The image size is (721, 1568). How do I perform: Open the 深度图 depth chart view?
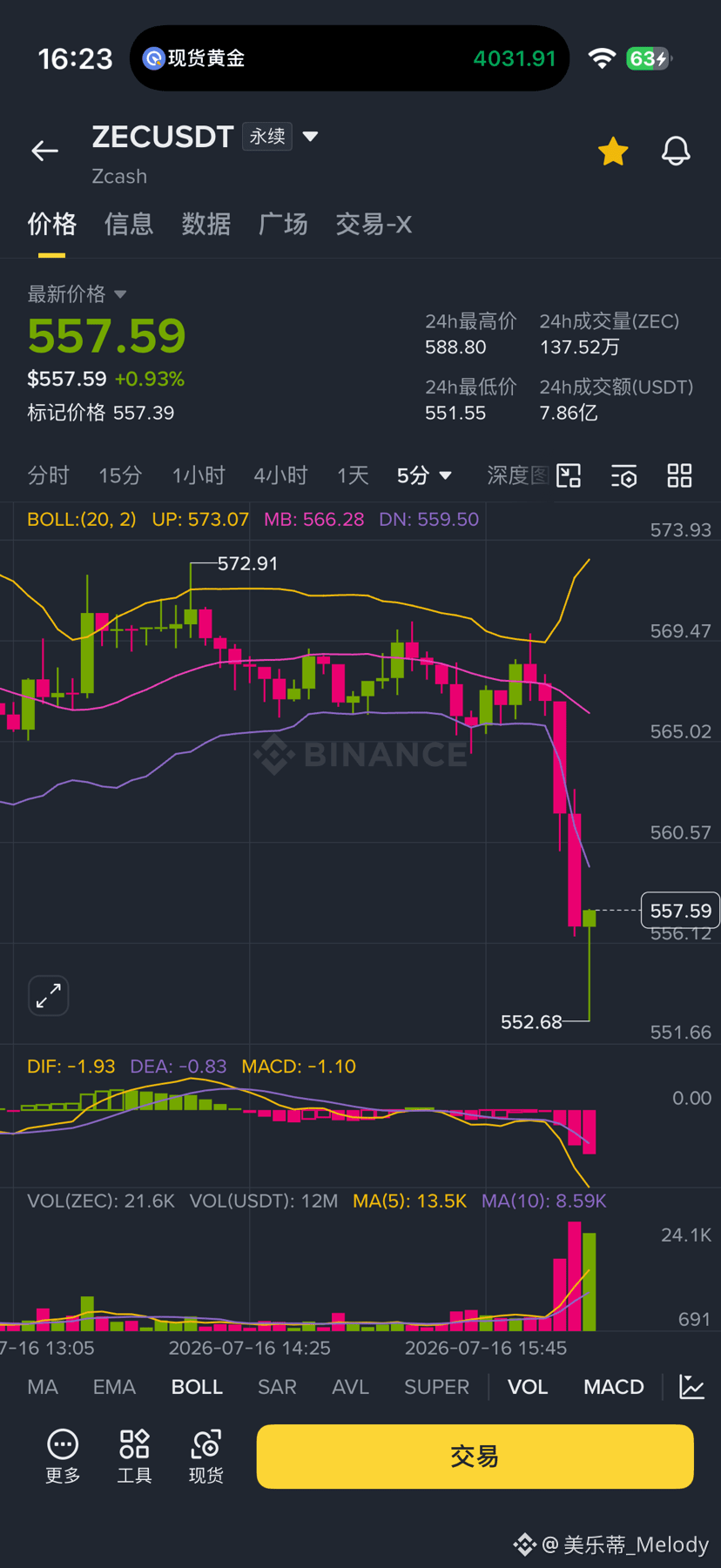tap(517, 475)
